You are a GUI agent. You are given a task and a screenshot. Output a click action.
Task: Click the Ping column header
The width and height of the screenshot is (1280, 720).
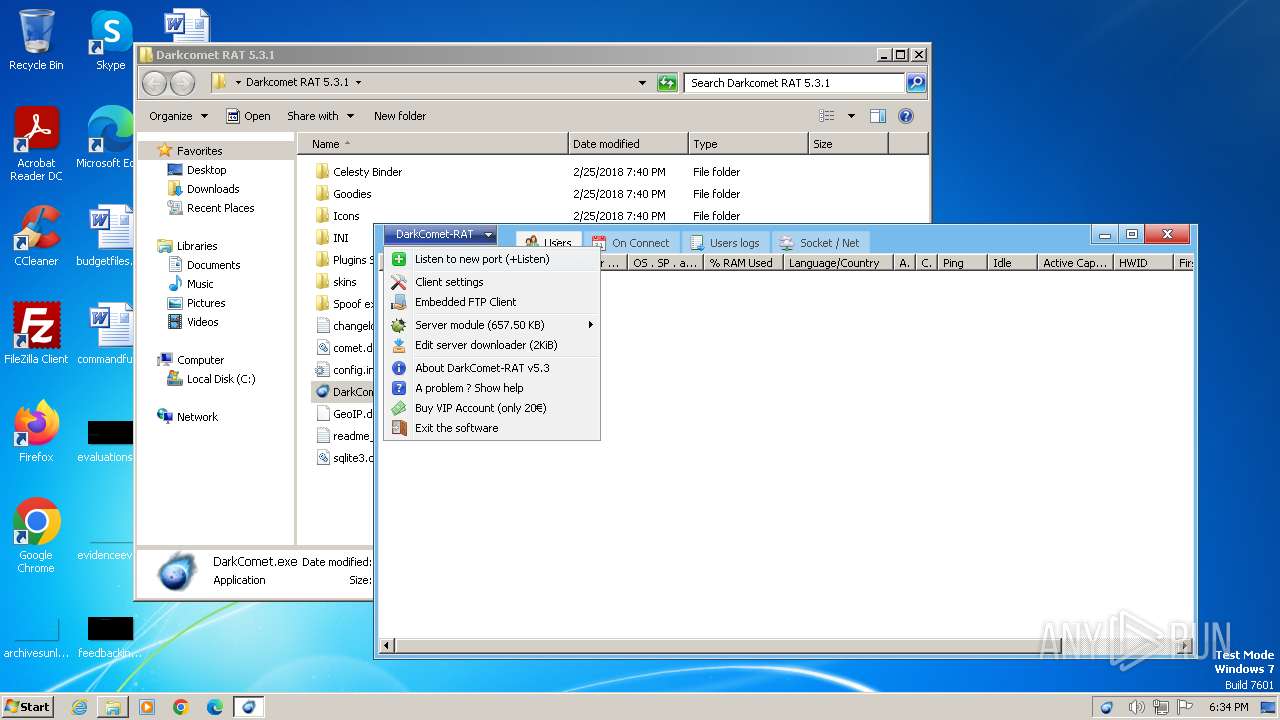coord(960,263)
